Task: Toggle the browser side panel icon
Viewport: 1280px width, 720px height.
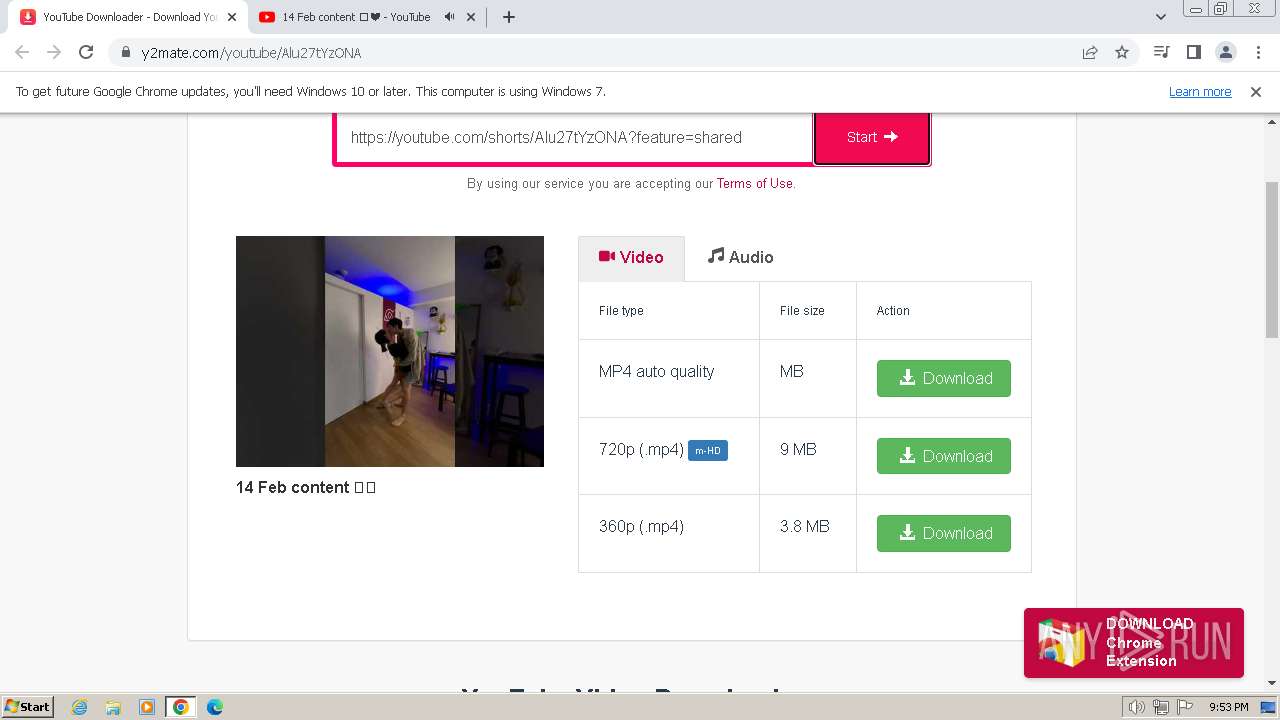Action: tap(1193, 53)
